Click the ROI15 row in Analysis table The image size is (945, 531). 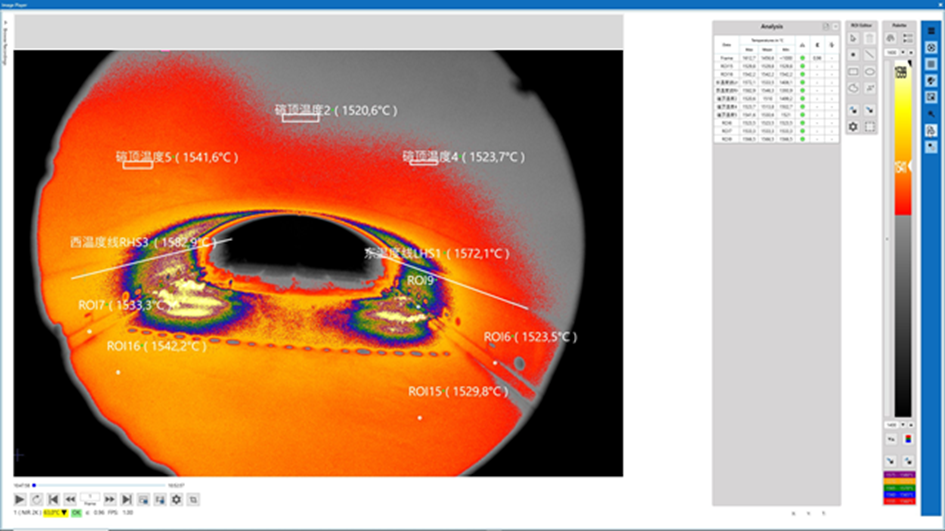[x=776, y=66]
